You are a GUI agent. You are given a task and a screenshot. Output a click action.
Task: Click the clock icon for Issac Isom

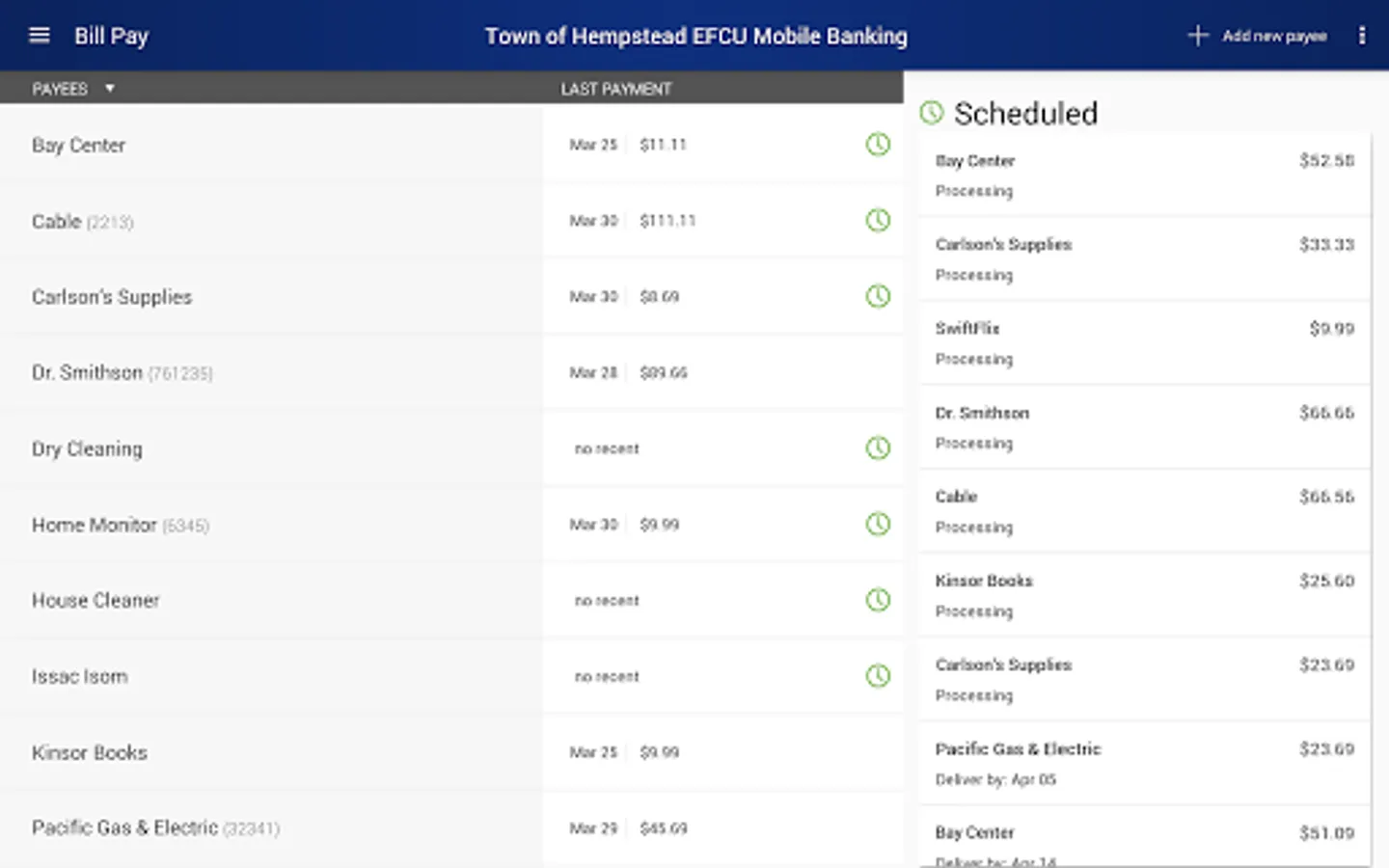[x=878, y=676]
